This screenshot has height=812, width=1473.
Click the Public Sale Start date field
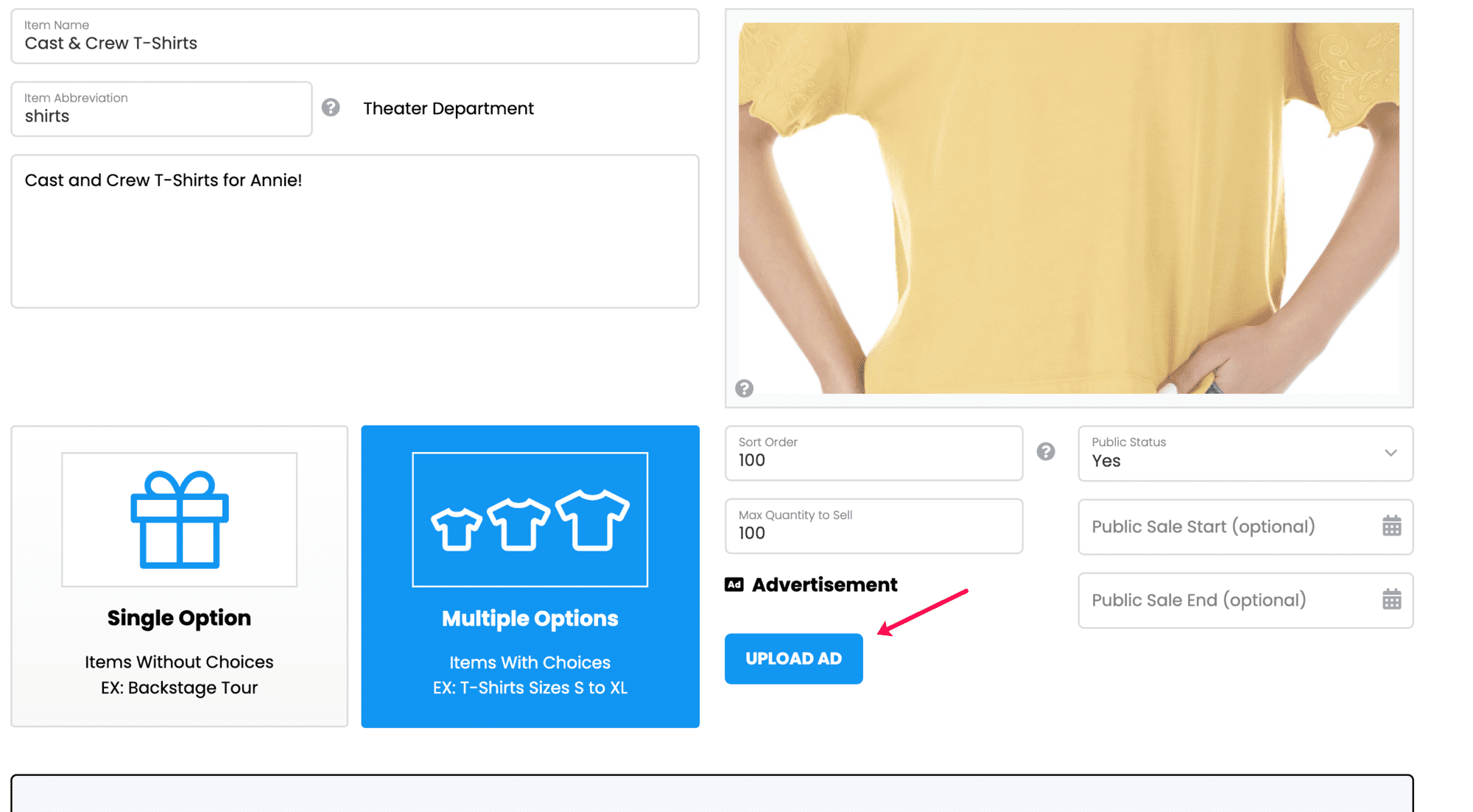[x=1245, y=527]
